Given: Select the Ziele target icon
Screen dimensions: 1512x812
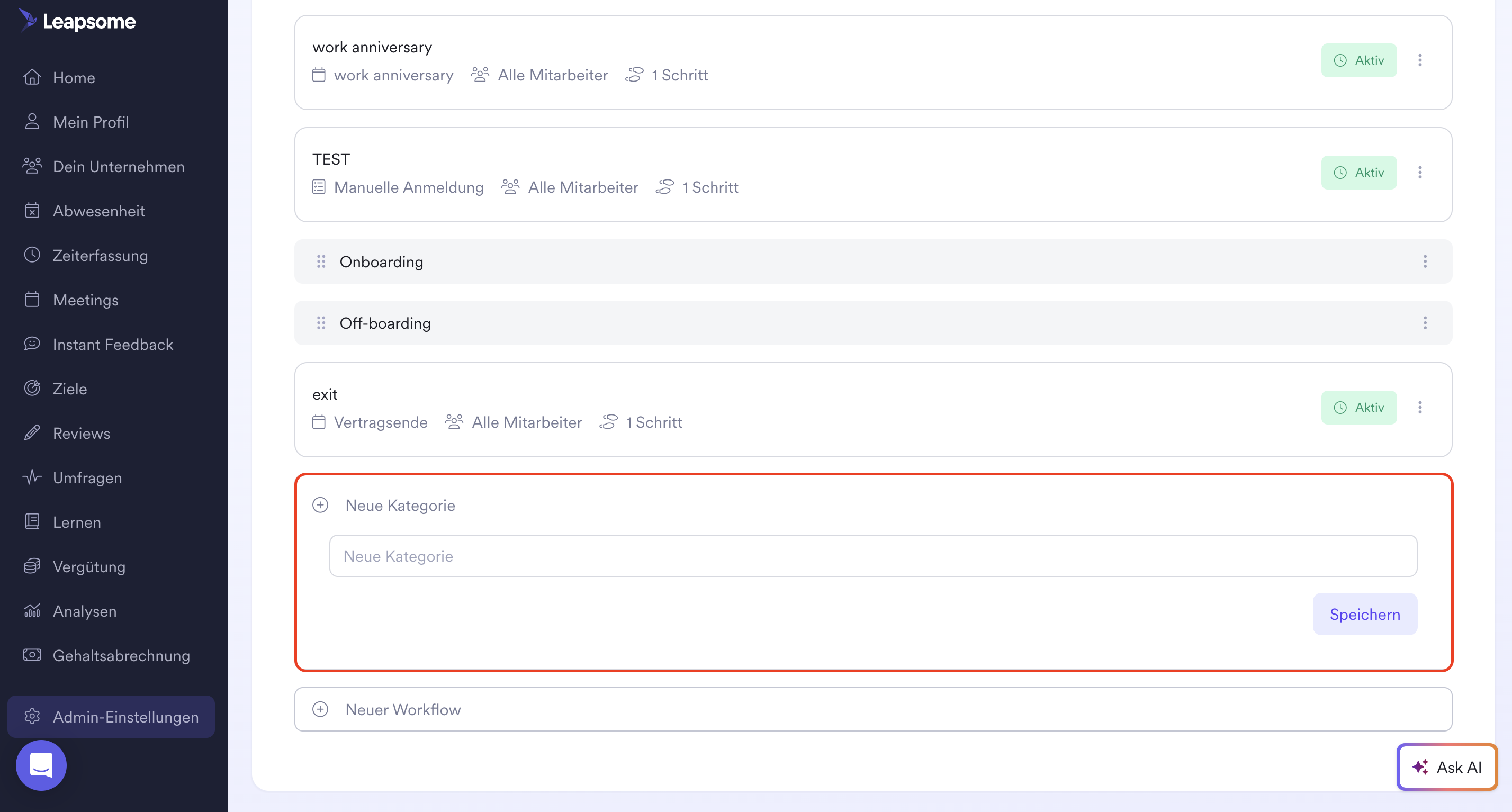Looking at the screenshot, I should (x=32, y=389).
